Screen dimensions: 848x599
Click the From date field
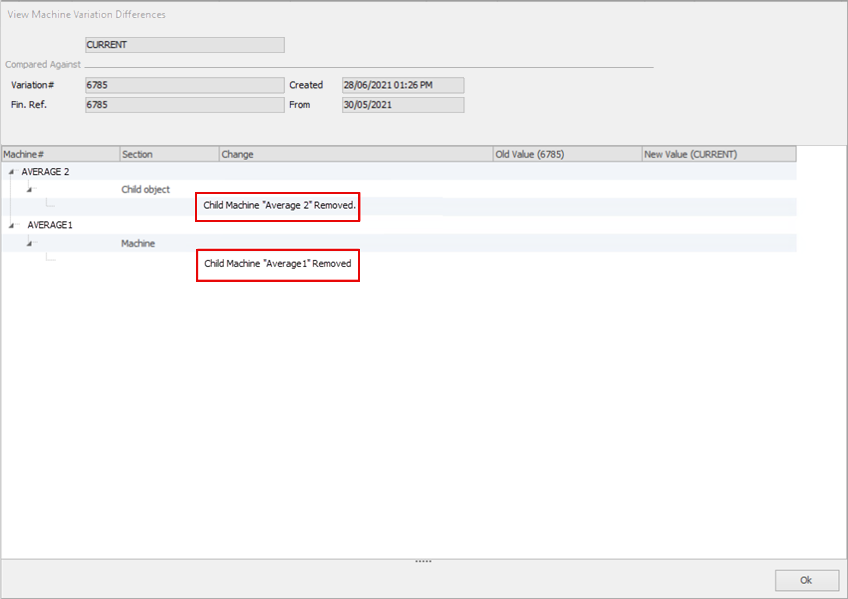coord(403,105)
